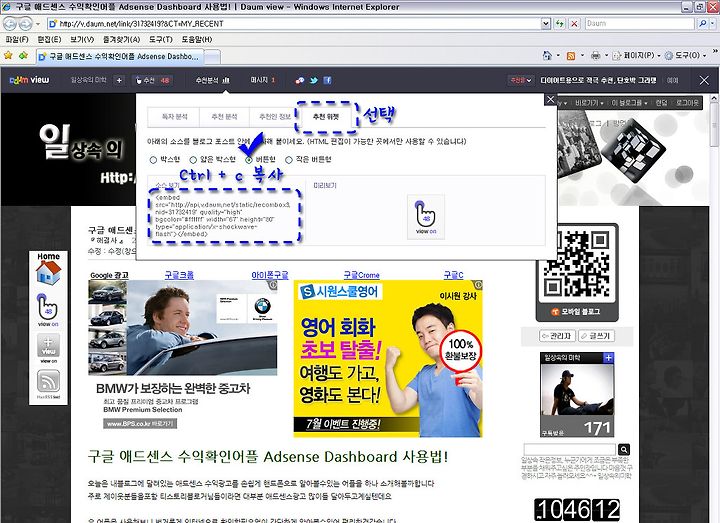
Task: Select the browser tab titled Adsense Dashbo...
Action: tap(119, 56)
